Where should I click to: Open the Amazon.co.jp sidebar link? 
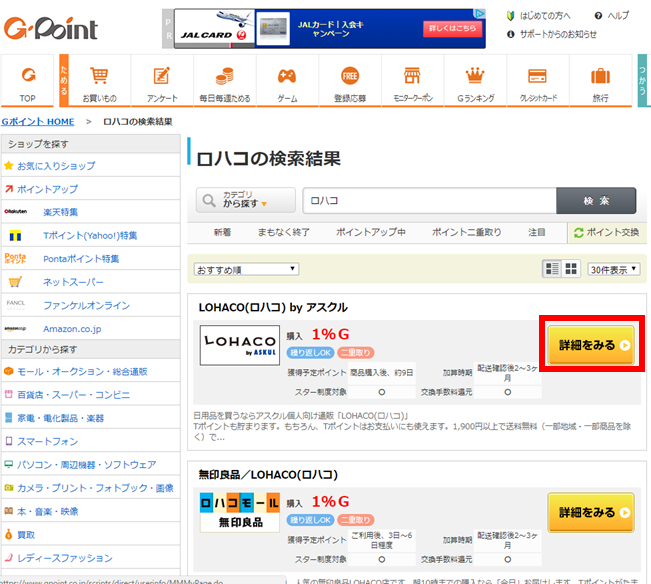72,329
